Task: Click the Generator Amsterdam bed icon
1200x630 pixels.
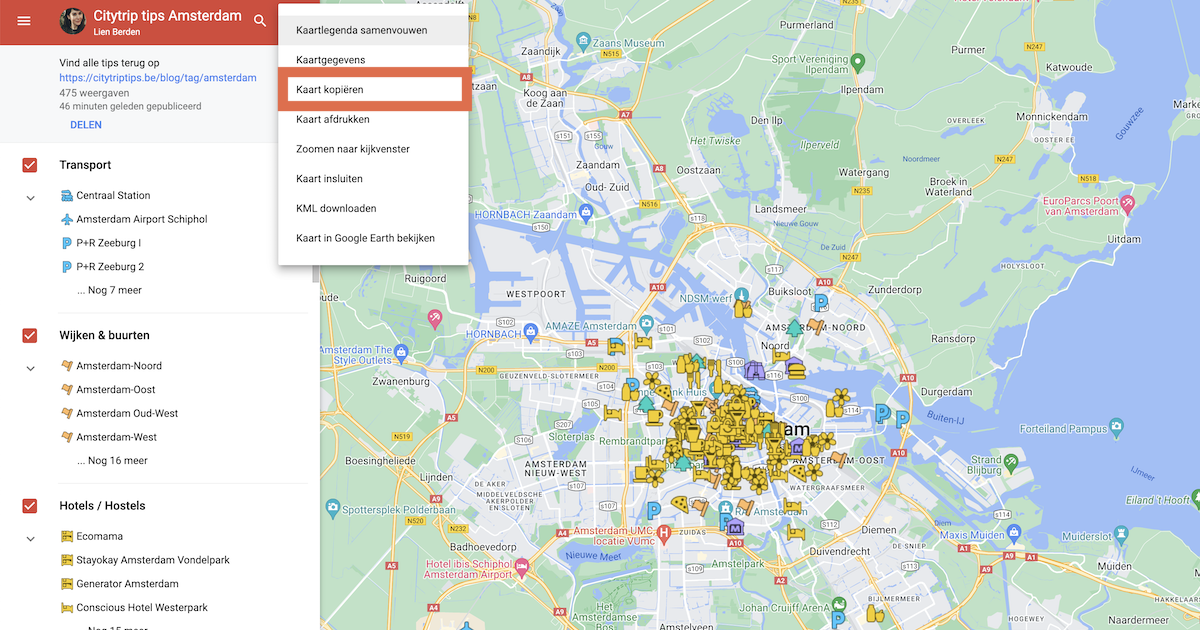Action: tap(67, 584)
